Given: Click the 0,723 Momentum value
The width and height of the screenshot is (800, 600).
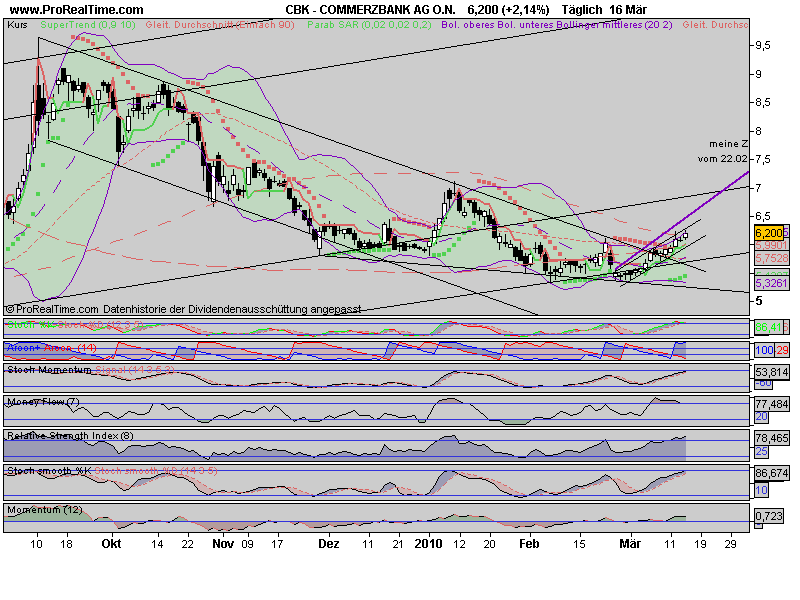Looking at the screenshot, I should click(769, 516).
